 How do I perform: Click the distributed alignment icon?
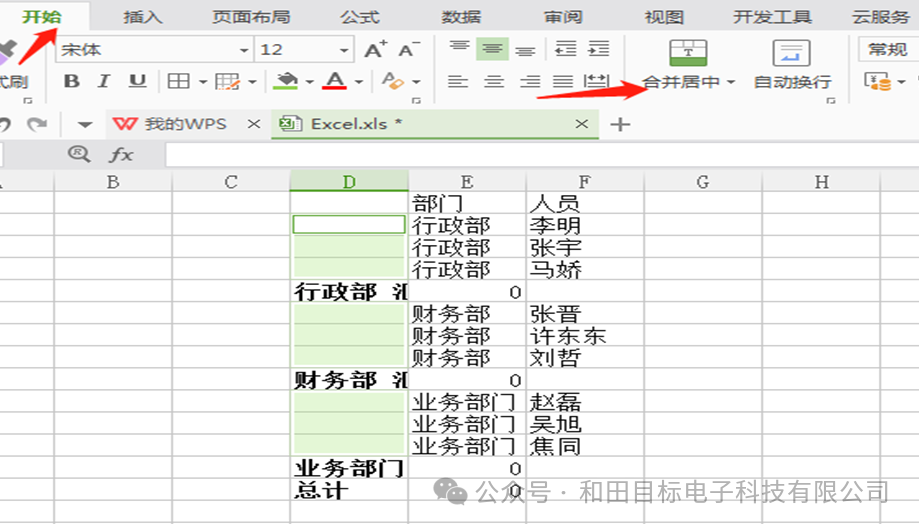[x=597, y=81]
